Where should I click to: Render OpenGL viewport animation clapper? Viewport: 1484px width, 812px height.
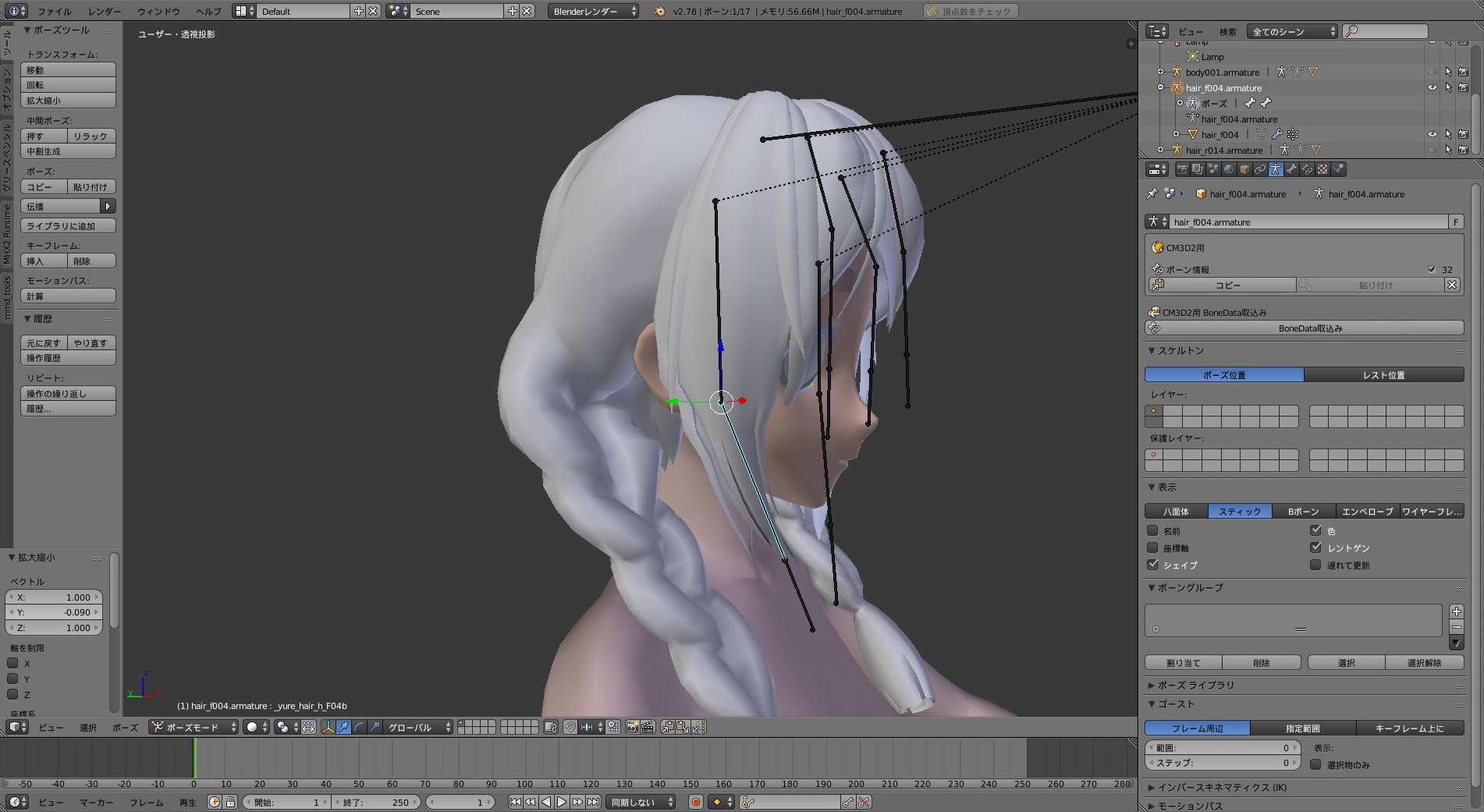point(648,727)
